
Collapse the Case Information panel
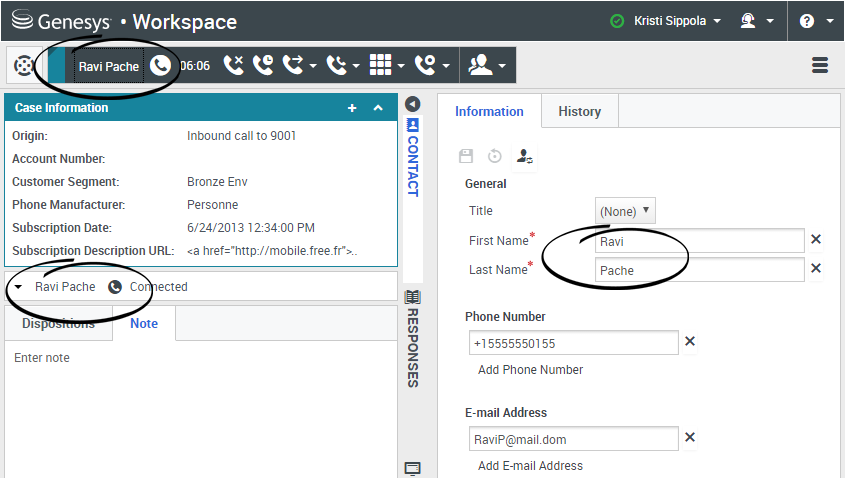click(x=378, y=108)
